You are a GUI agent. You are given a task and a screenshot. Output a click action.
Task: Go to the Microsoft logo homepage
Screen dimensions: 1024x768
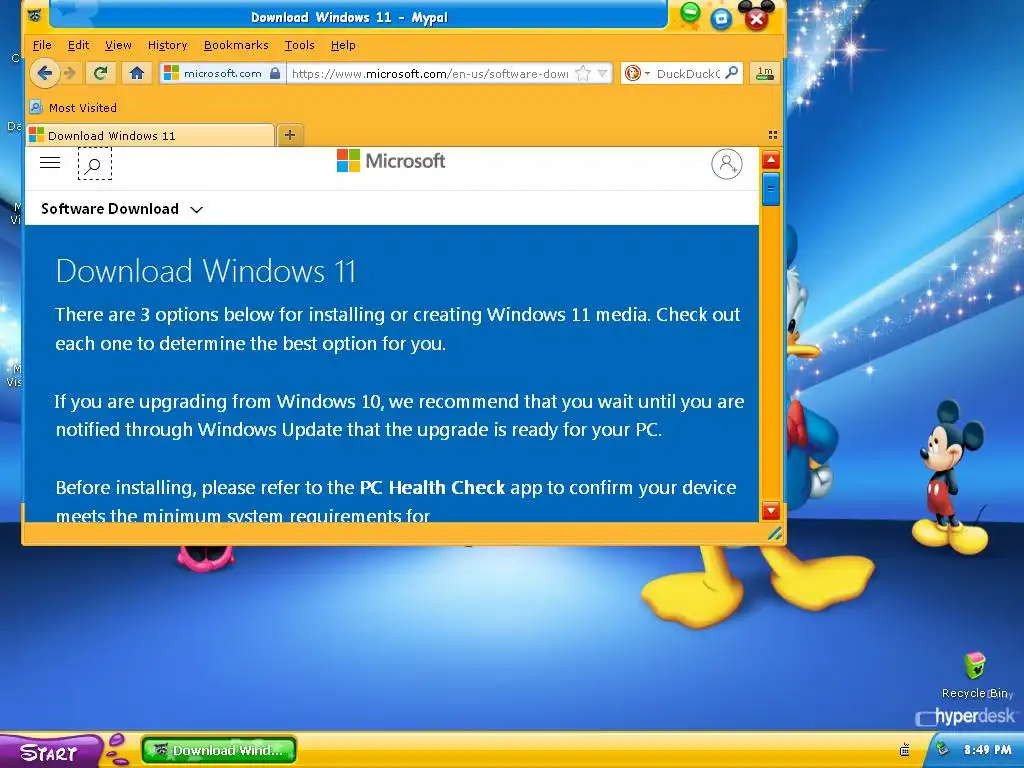pyautogui.click(x=391, y=161)
